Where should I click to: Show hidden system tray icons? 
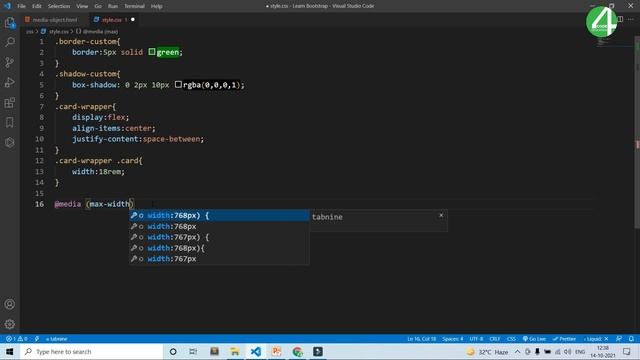(517, 351)
